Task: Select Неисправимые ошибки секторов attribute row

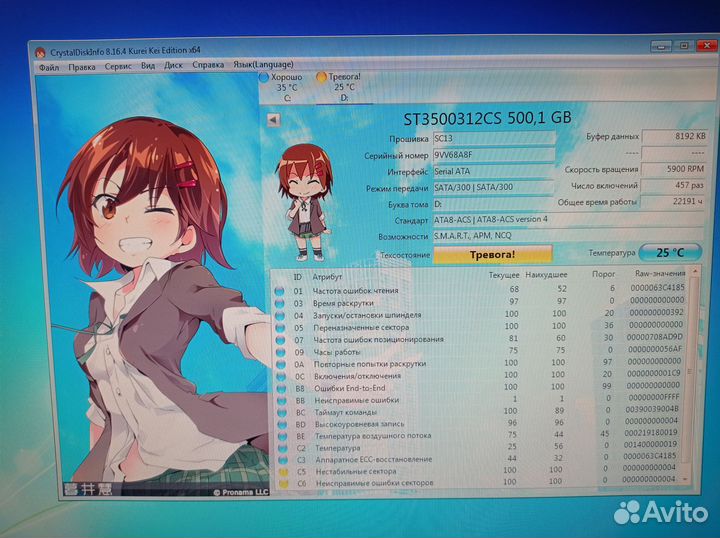Action: pos(478,482)
